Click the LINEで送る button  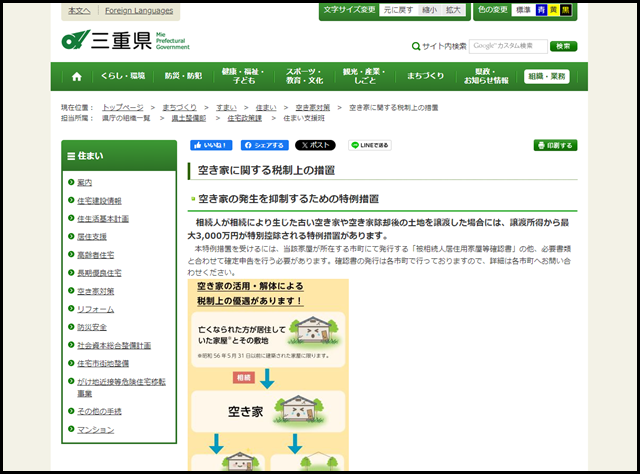pyautogui.click(x=370, y=145)
